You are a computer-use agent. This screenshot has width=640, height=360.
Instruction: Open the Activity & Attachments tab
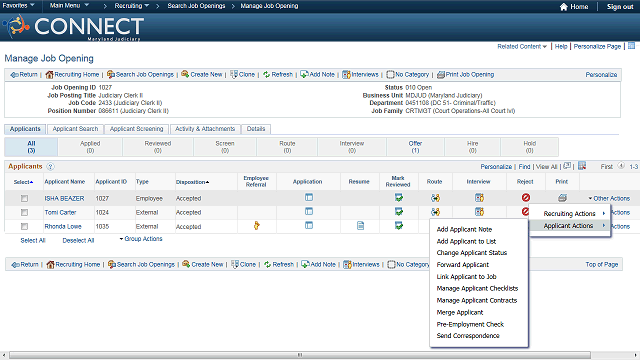(x=205, y=129)
